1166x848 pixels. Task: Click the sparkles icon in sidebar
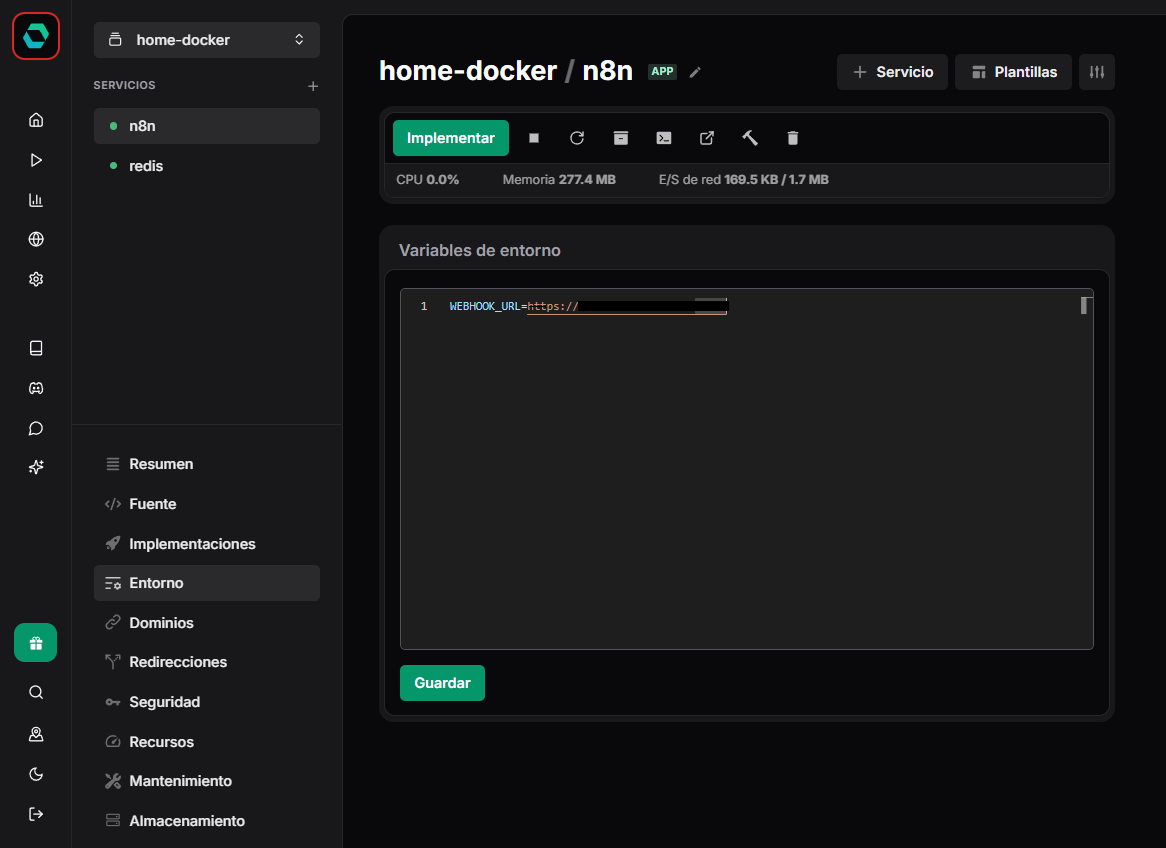click(x=36, y=467)
